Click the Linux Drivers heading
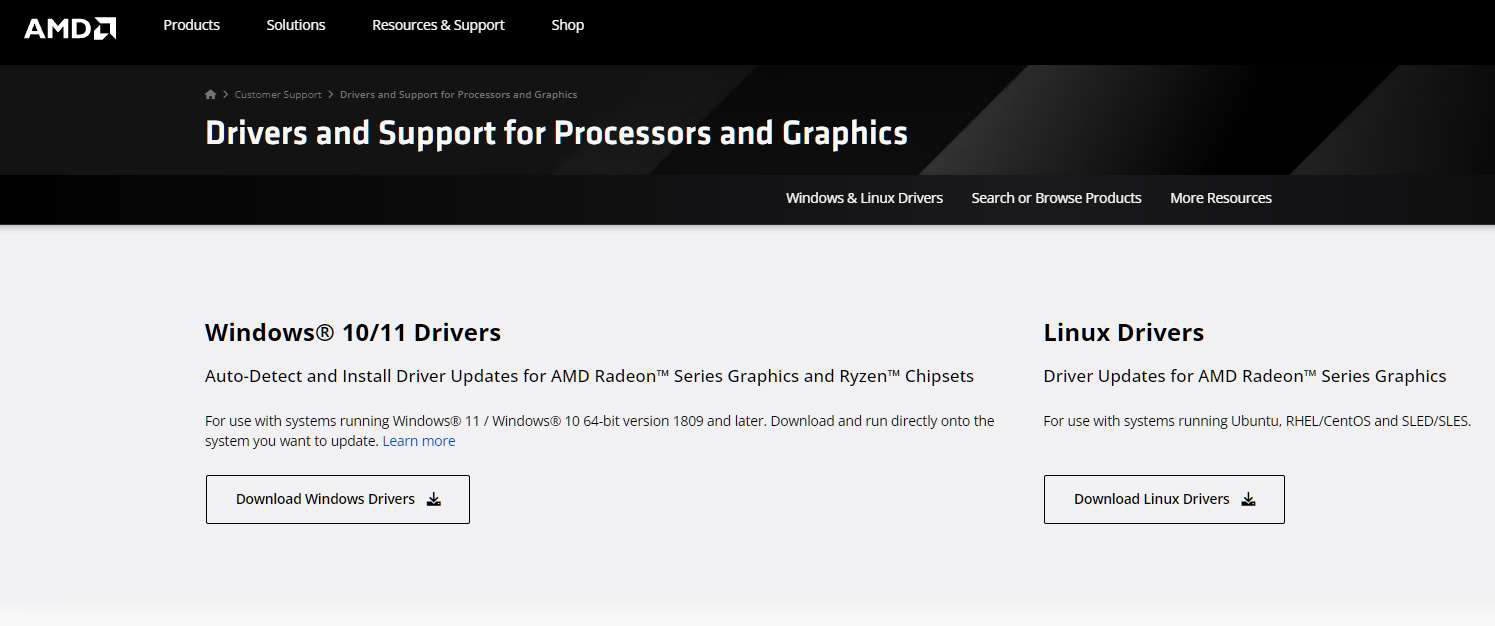Image resolution: width=1495 pixels, height=626 pixels. click(1123, 332)
